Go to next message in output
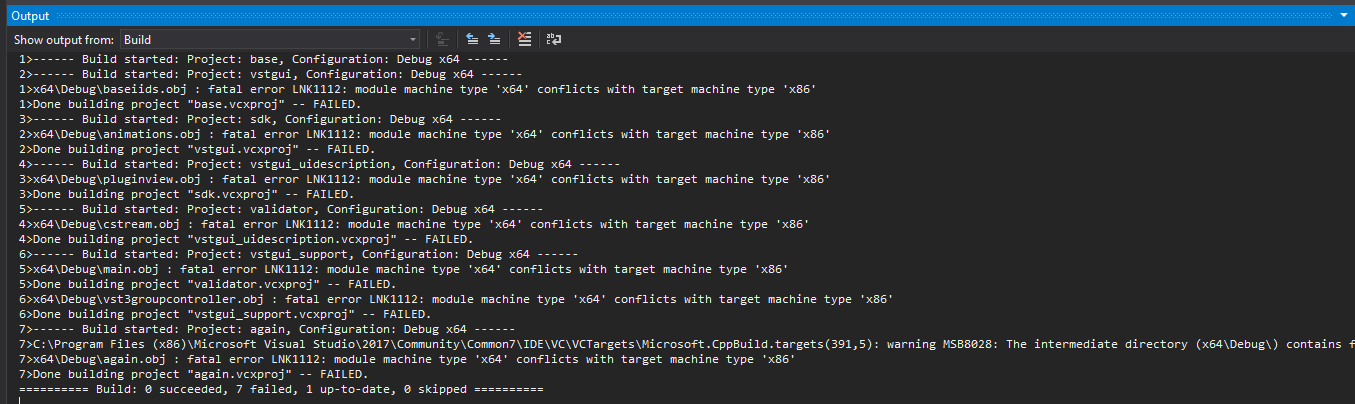The height and width of the screenshot is (404, 1355). pyautogui.click(x=494, y=40)
